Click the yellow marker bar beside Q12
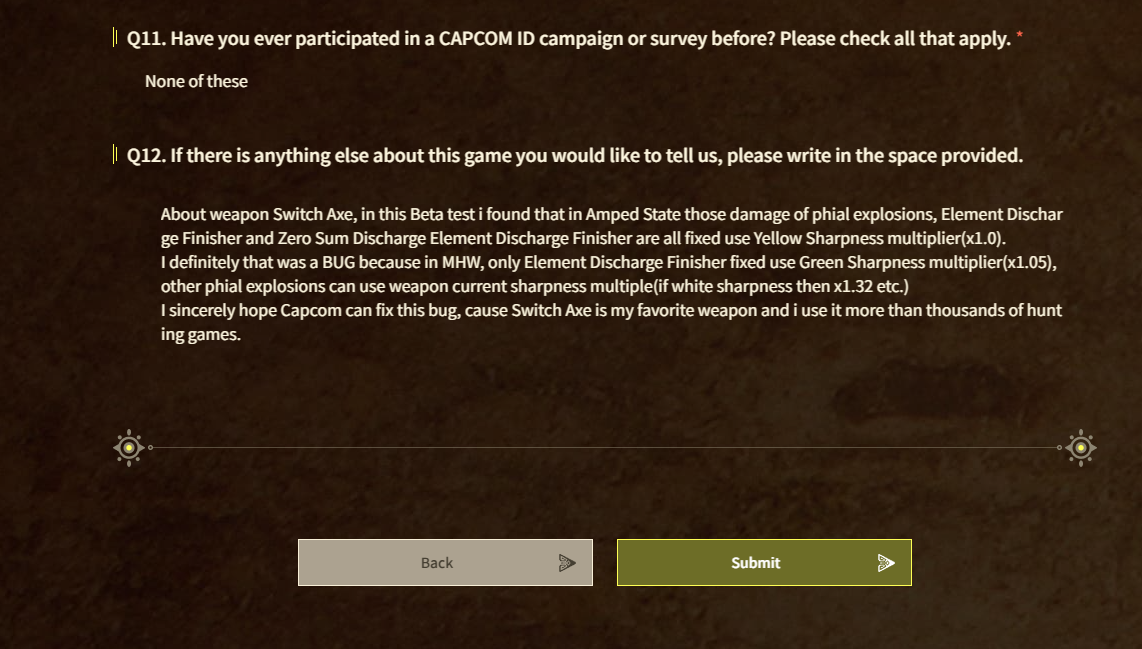This screenshot has height=649, width=1142. click(x=115, y=155)
